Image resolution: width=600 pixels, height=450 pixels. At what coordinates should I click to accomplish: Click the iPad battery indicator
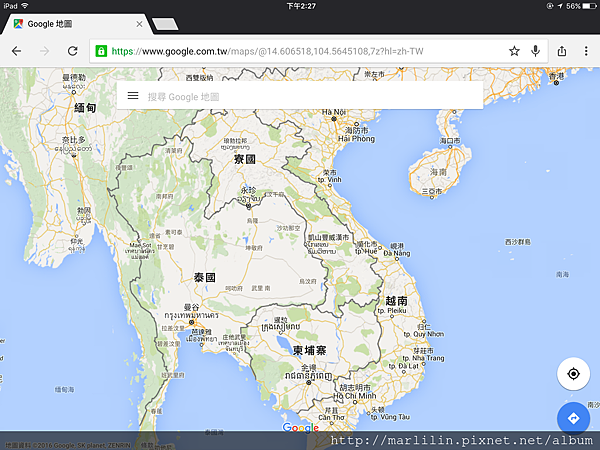pyautogui.click(x=589, y=6)
